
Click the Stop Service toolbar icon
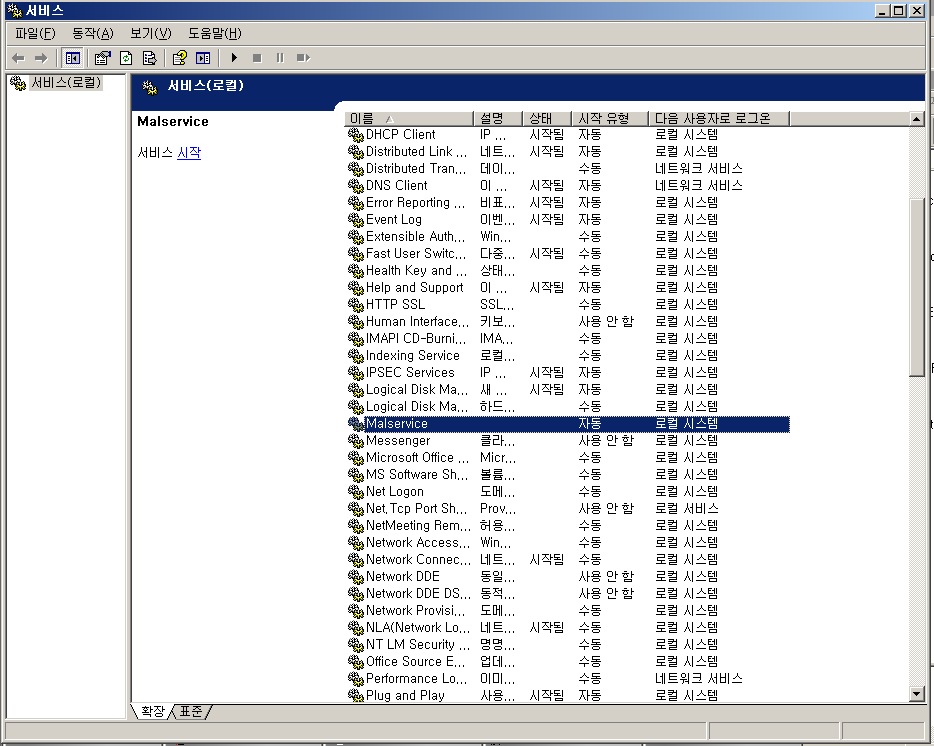click(x=257, y=58)
